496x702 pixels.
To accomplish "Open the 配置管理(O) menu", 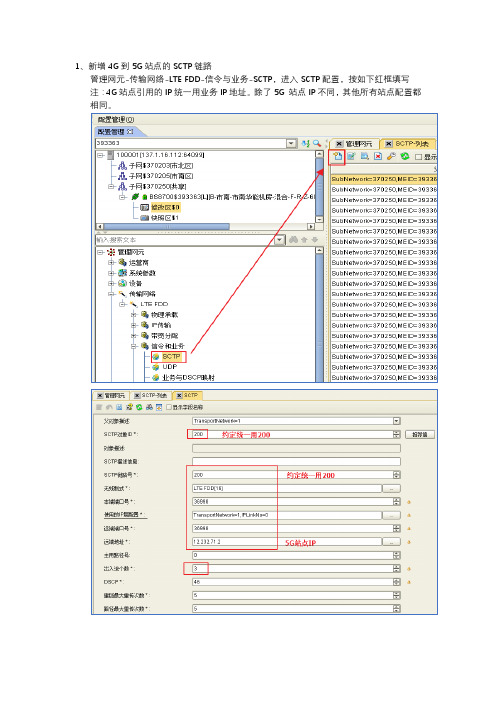I will 115,120.
